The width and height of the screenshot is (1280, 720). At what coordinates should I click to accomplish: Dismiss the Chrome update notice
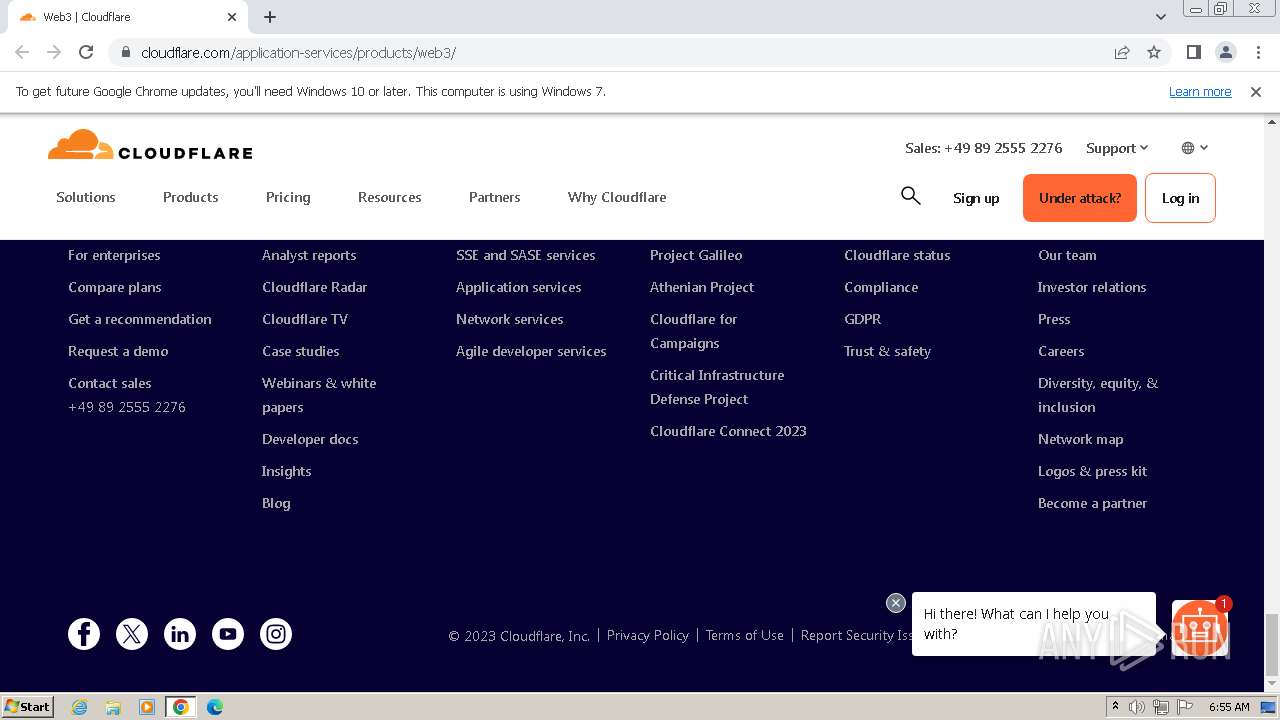pyautogui.click(x=1256, y=92)
